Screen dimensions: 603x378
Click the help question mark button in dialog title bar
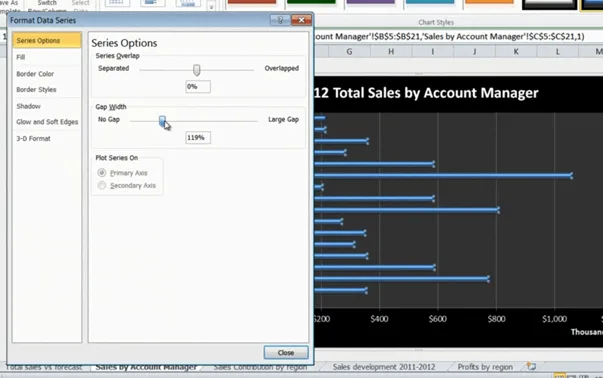280,20
